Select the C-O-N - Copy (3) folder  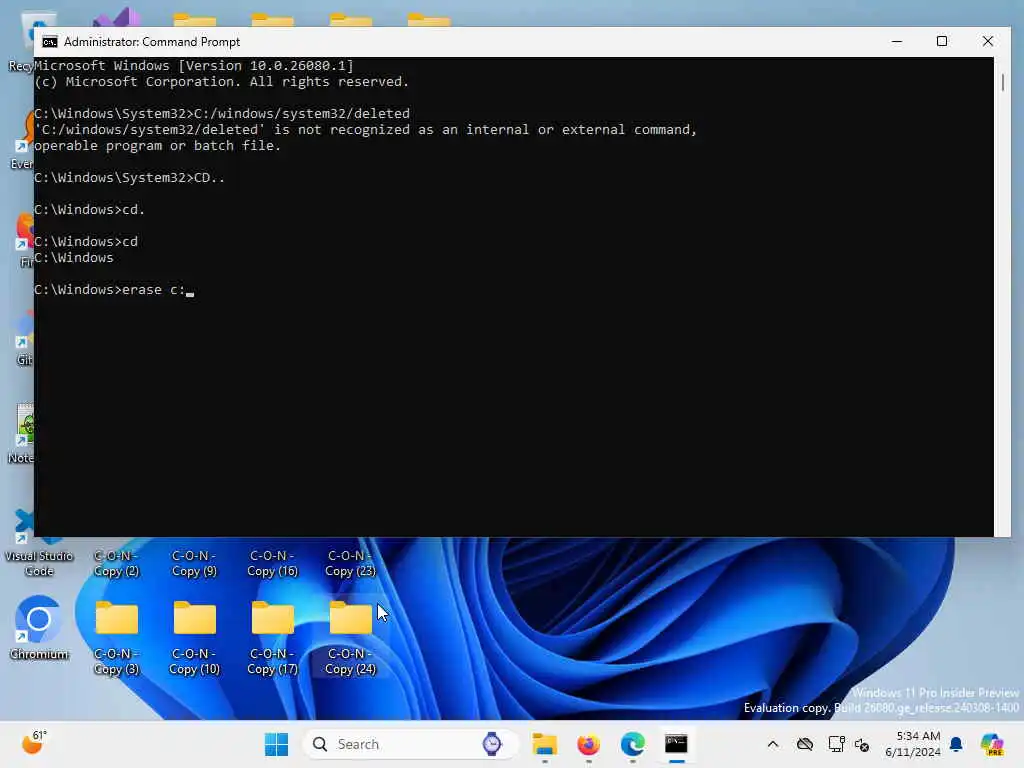coord(116,637)
